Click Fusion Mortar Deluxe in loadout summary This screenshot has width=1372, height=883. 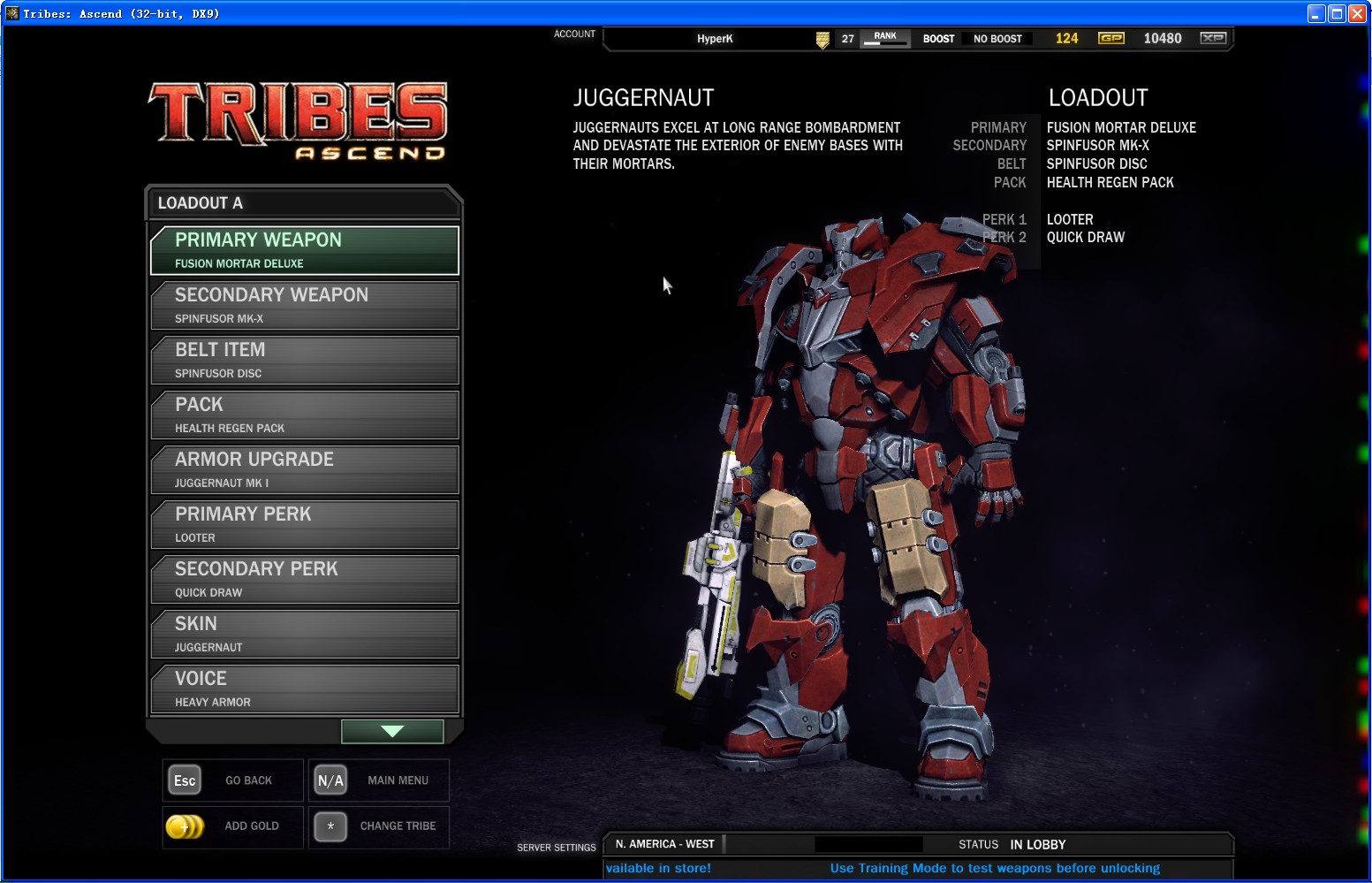(x=1121, y=127)
